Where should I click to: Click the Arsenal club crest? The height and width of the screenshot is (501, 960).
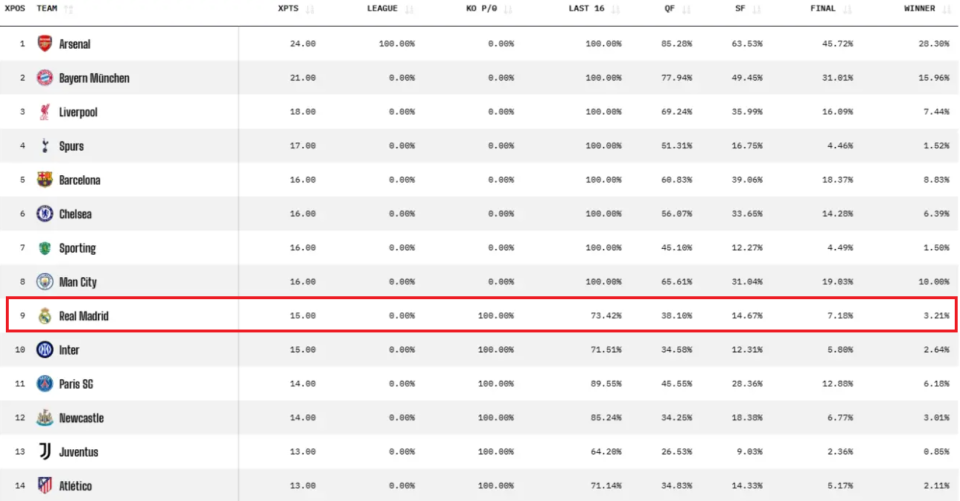point(44,44)
